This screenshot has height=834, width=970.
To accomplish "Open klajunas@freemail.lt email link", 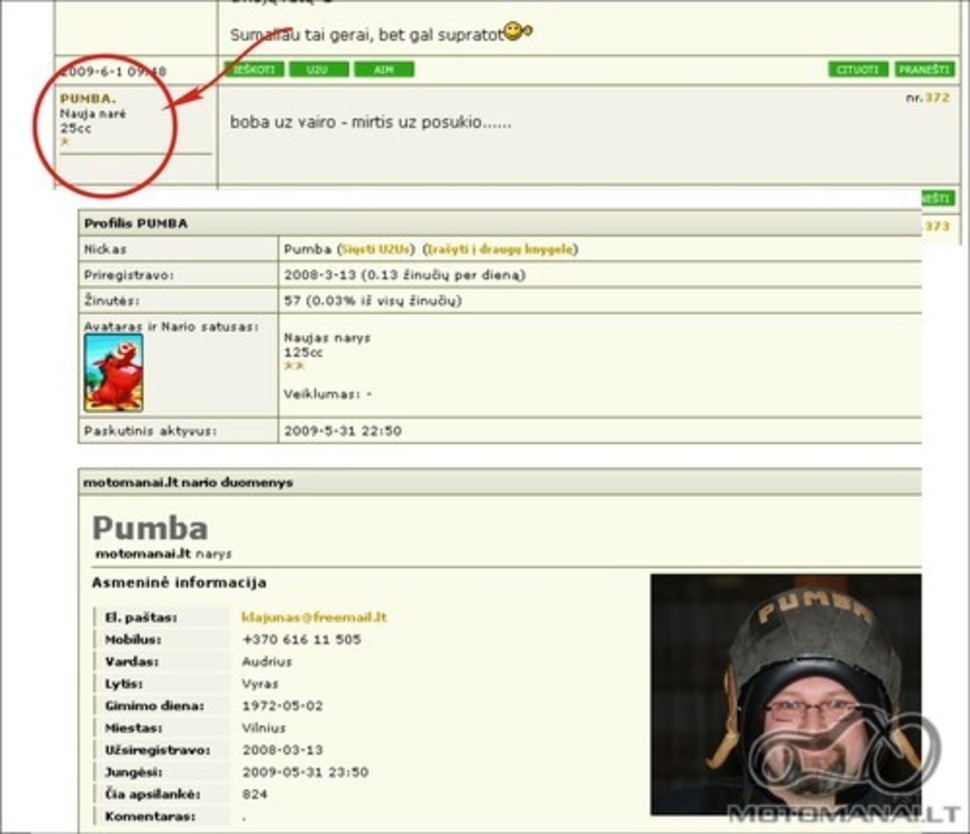I will tap(314, 617).
